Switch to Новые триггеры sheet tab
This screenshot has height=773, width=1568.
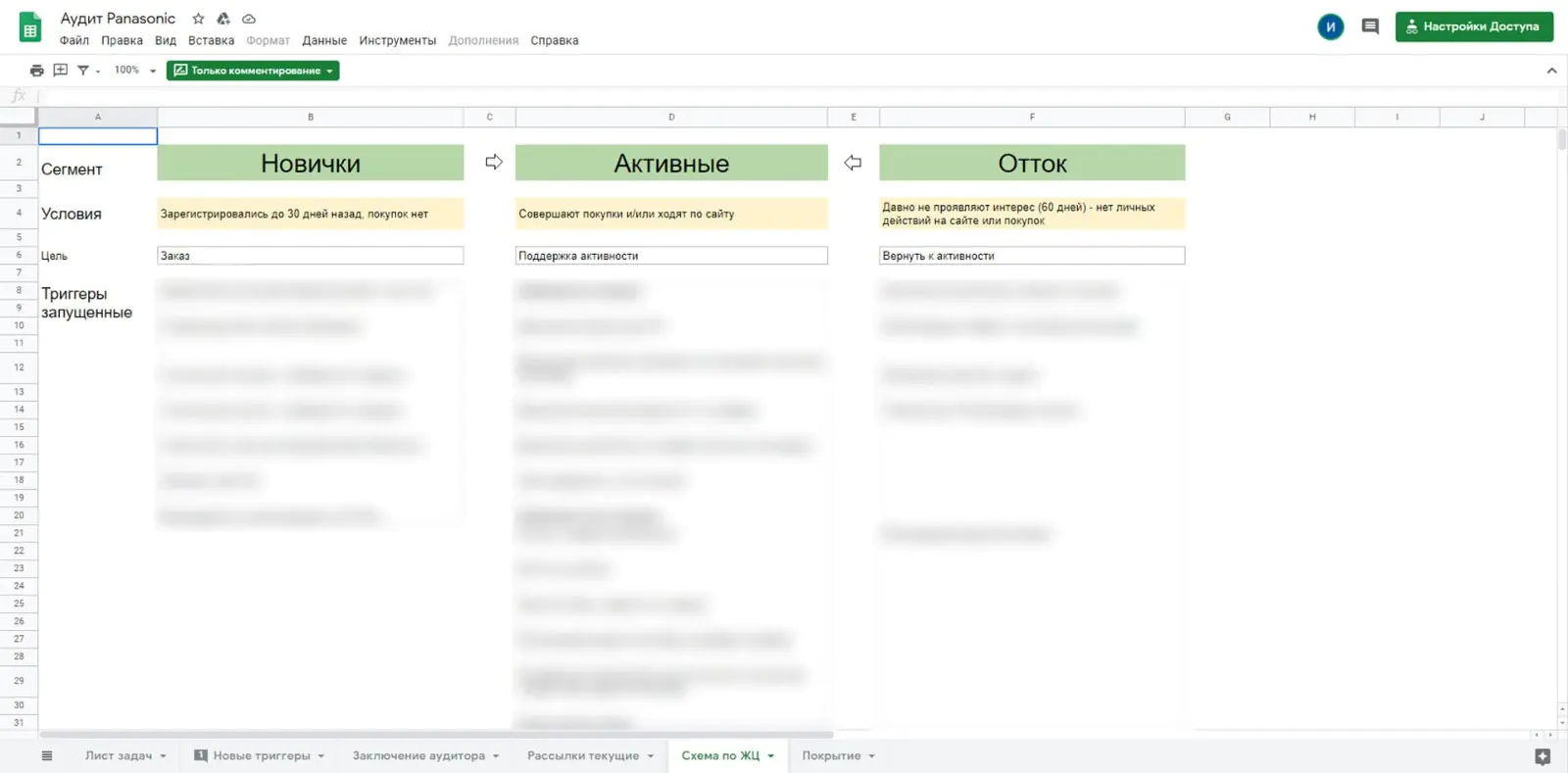[x=262, y=756]
